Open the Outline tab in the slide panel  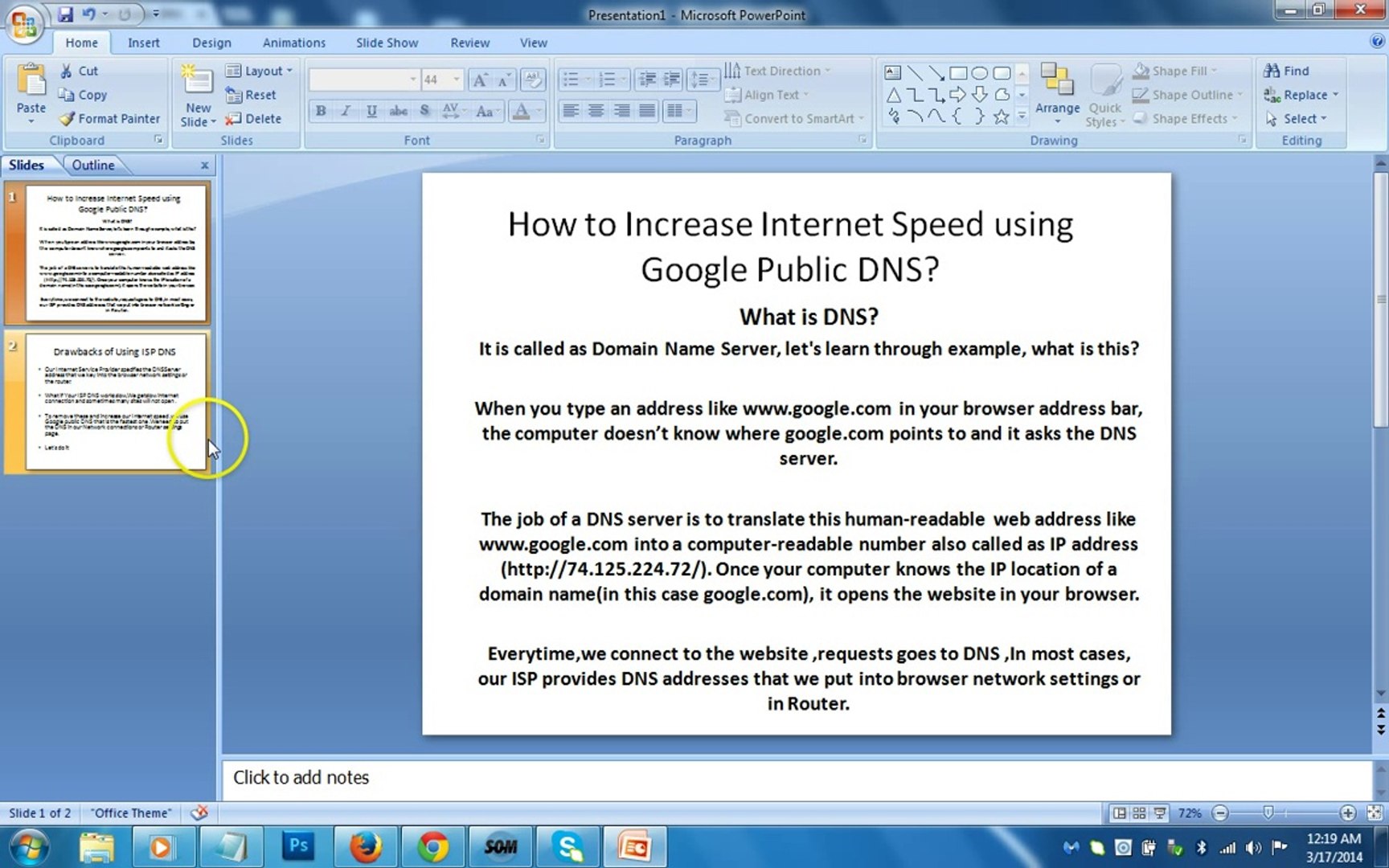[92, 165]
